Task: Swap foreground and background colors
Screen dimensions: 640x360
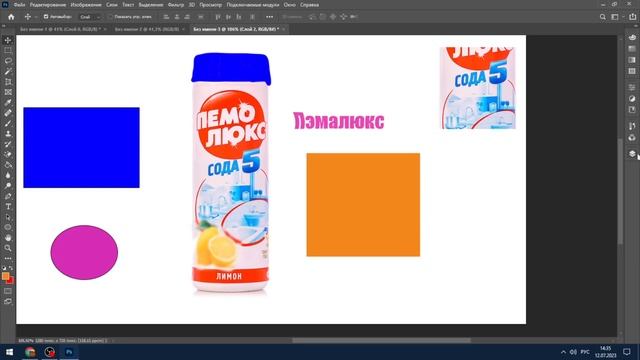Action: pos(11,268)
